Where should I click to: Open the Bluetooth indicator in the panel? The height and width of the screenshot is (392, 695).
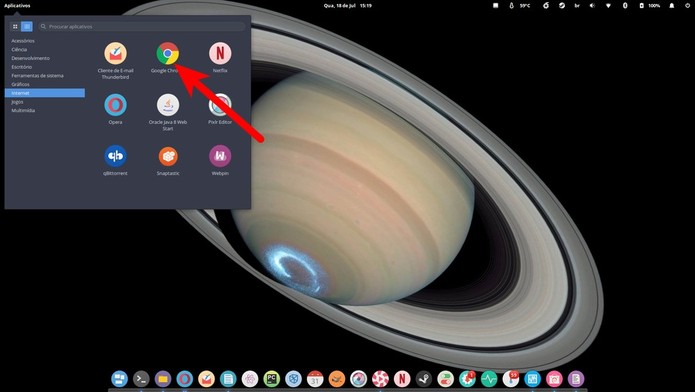click(x=625, y=6)
